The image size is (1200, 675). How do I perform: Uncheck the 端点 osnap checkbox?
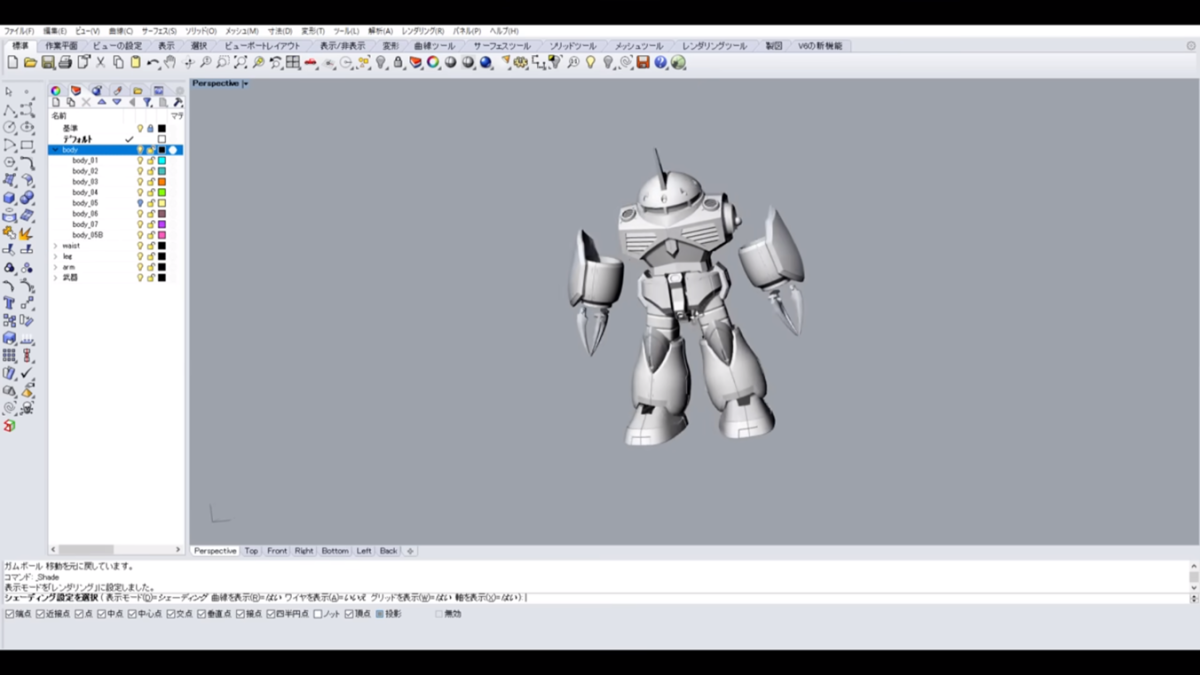pos(10,614)
